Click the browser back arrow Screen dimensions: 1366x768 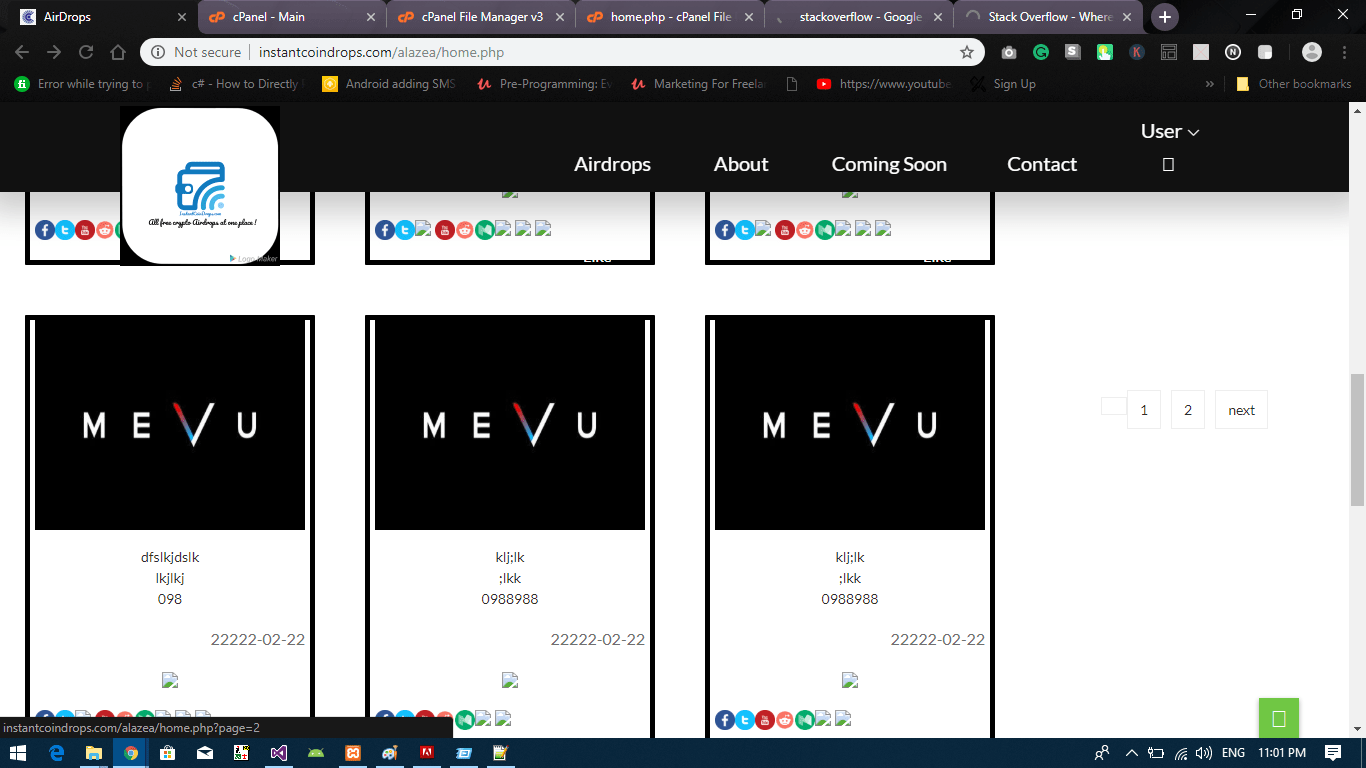click(22, 52)
